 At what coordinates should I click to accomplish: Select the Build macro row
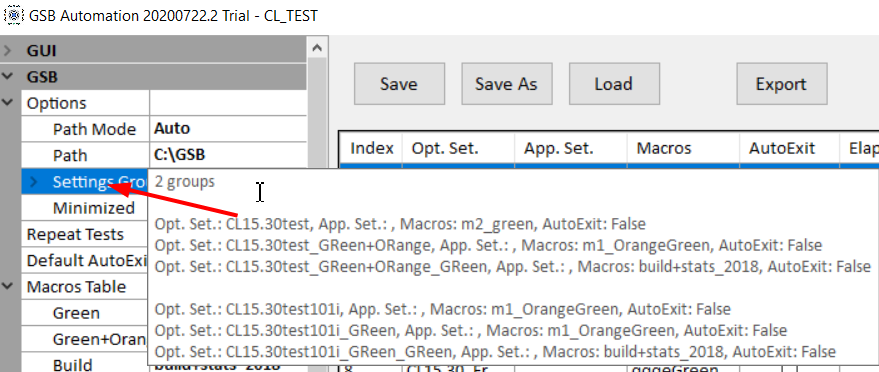[85, 365]
